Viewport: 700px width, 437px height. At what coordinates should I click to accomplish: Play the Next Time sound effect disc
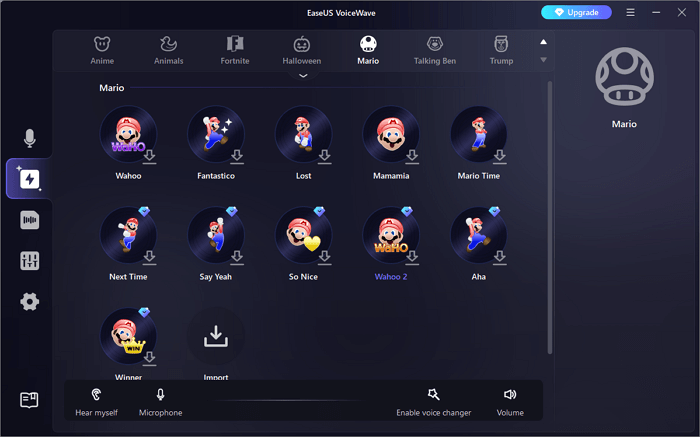coord(128,235)
